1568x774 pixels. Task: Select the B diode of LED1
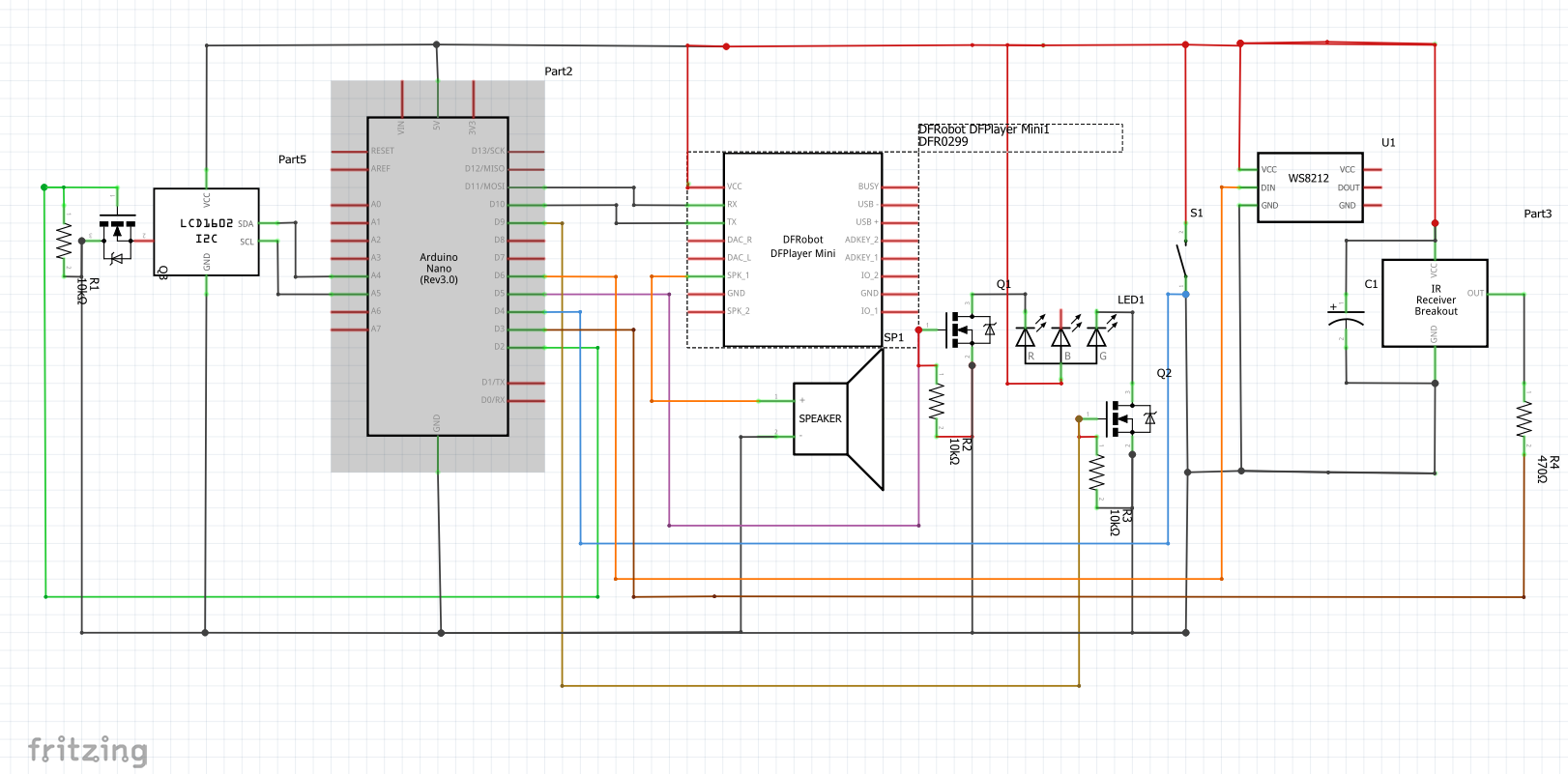[x=1061, y=337]
